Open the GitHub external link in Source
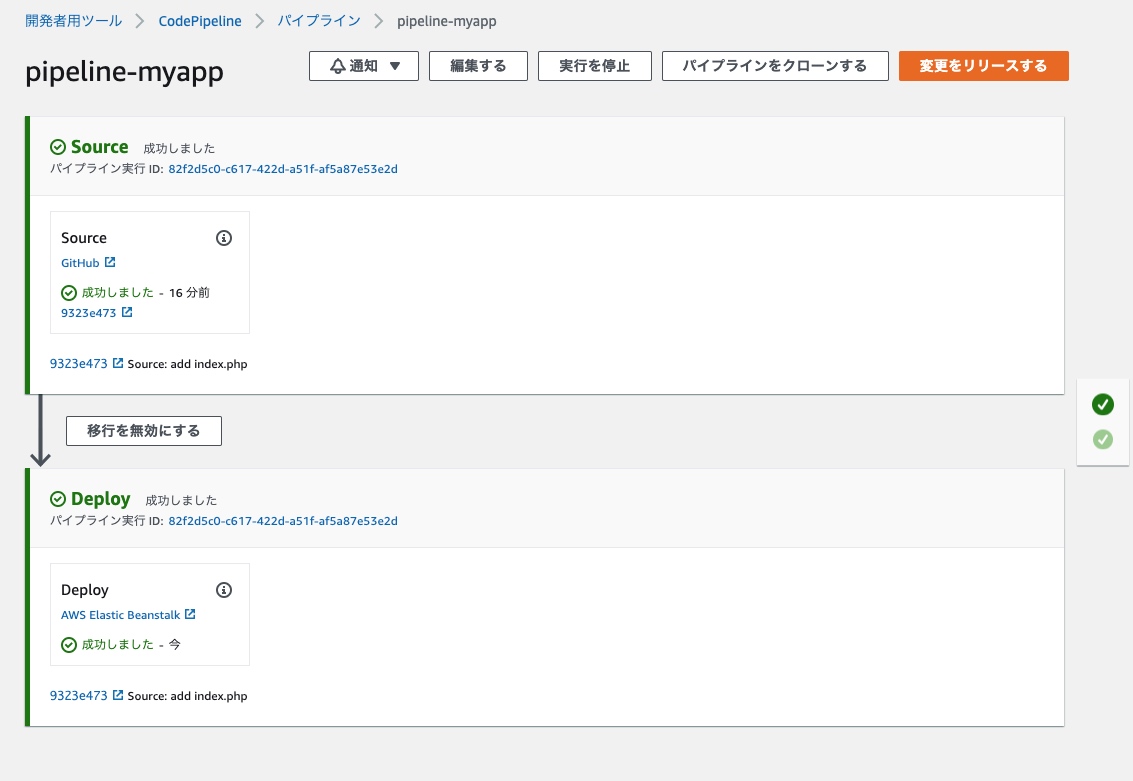The image size is (1133, 781). tap(81, 263)
